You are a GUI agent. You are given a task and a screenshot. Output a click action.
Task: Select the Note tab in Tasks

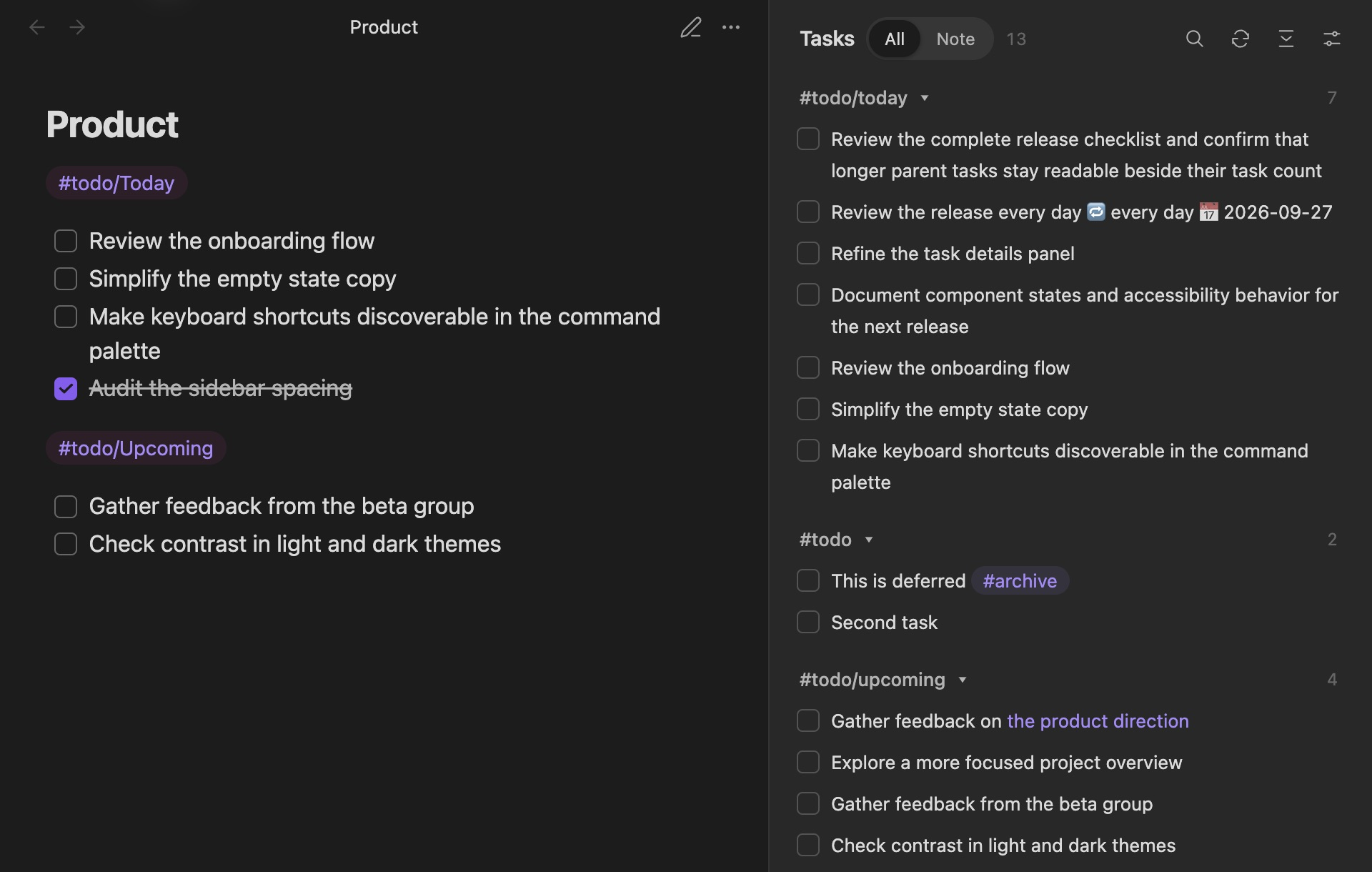[955, 39]
